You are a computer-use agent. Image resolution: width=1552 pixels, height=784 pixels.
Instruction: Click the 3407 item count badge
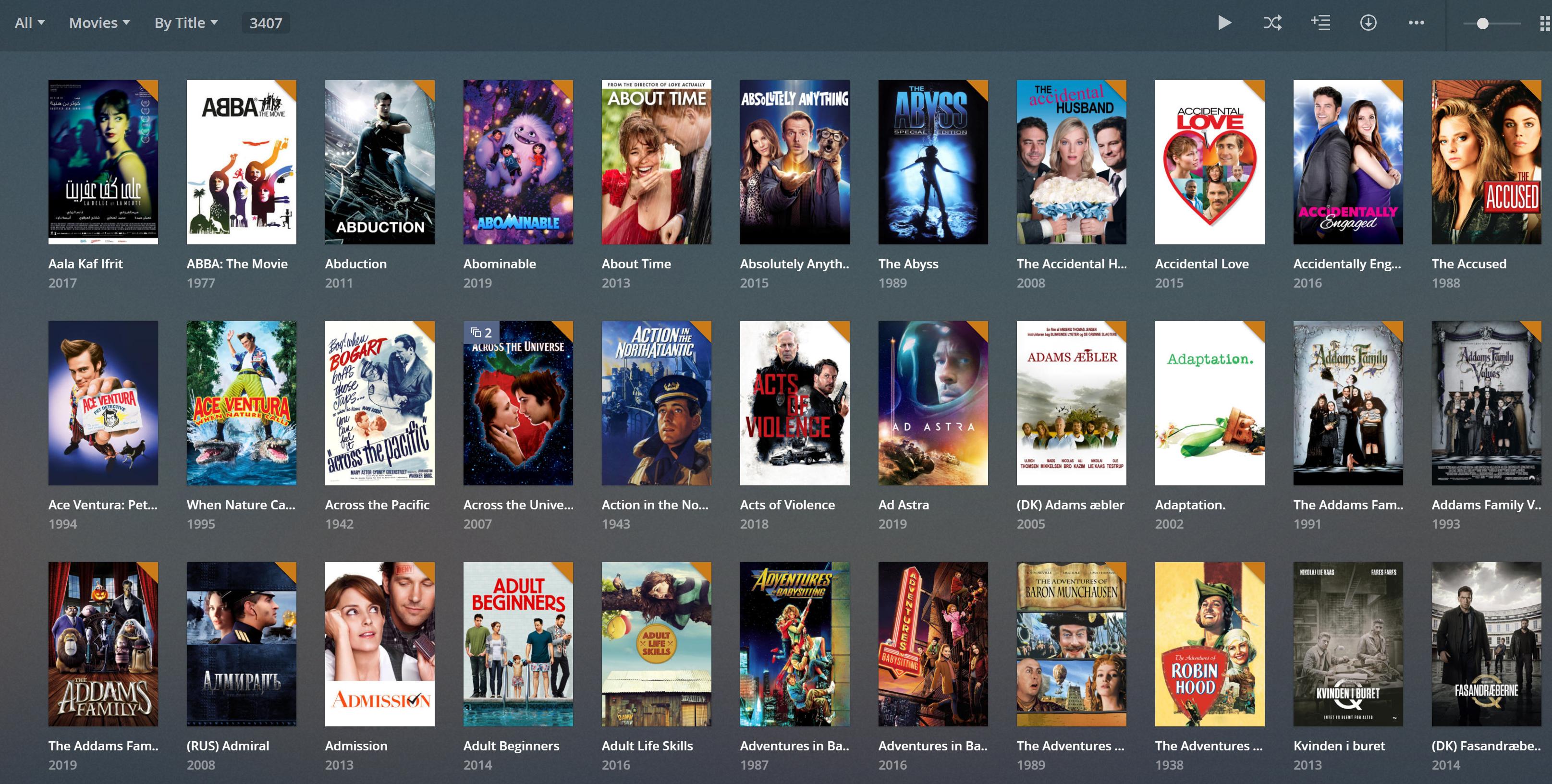(x=266, y=23)
